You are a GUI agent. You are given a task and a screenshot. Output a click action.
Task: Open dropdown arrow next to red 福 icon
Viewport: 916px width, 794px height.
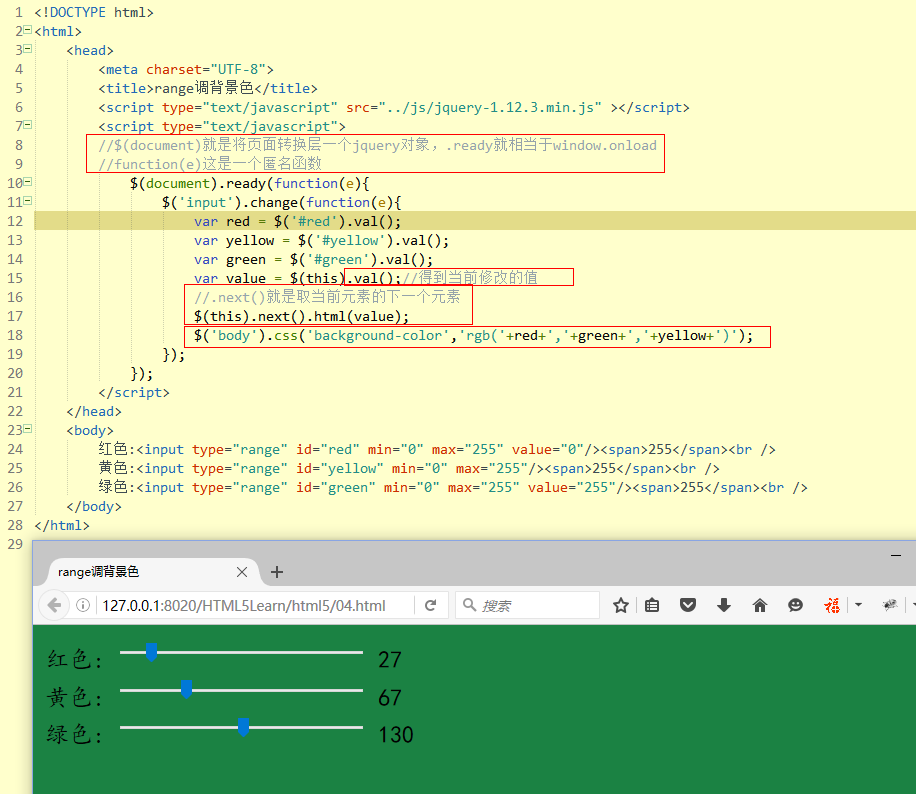point(858,605)
